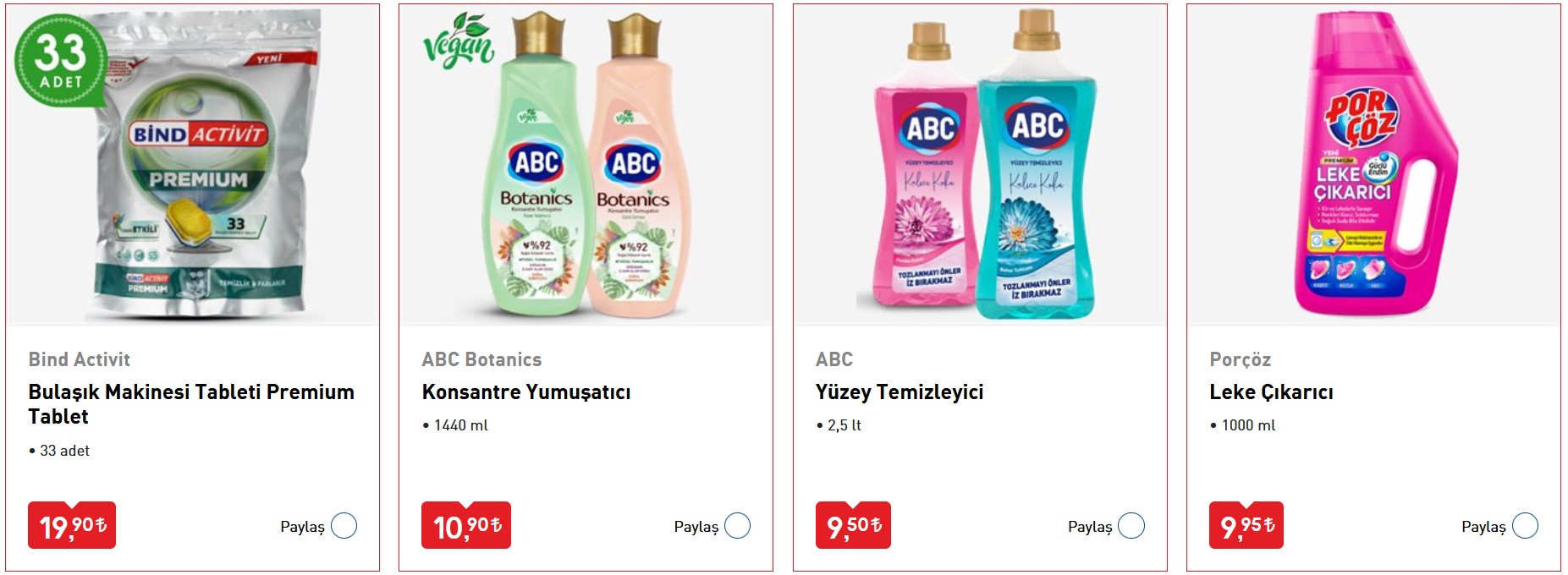Open the Porçöz pink bottle image

coord(1373,167)
